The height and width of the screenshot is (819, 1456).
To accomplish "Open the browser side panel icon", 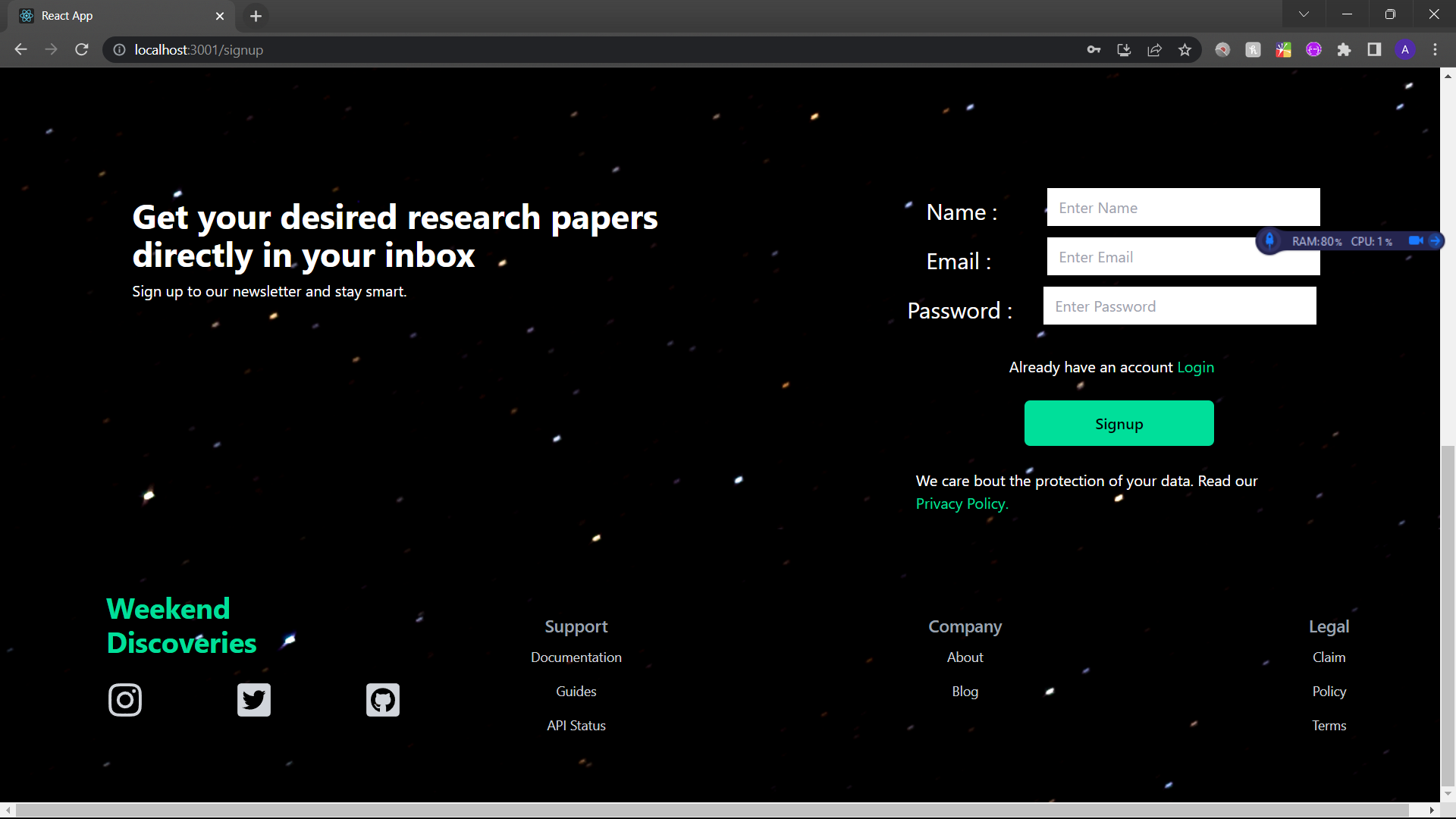I will point(1374,49).
